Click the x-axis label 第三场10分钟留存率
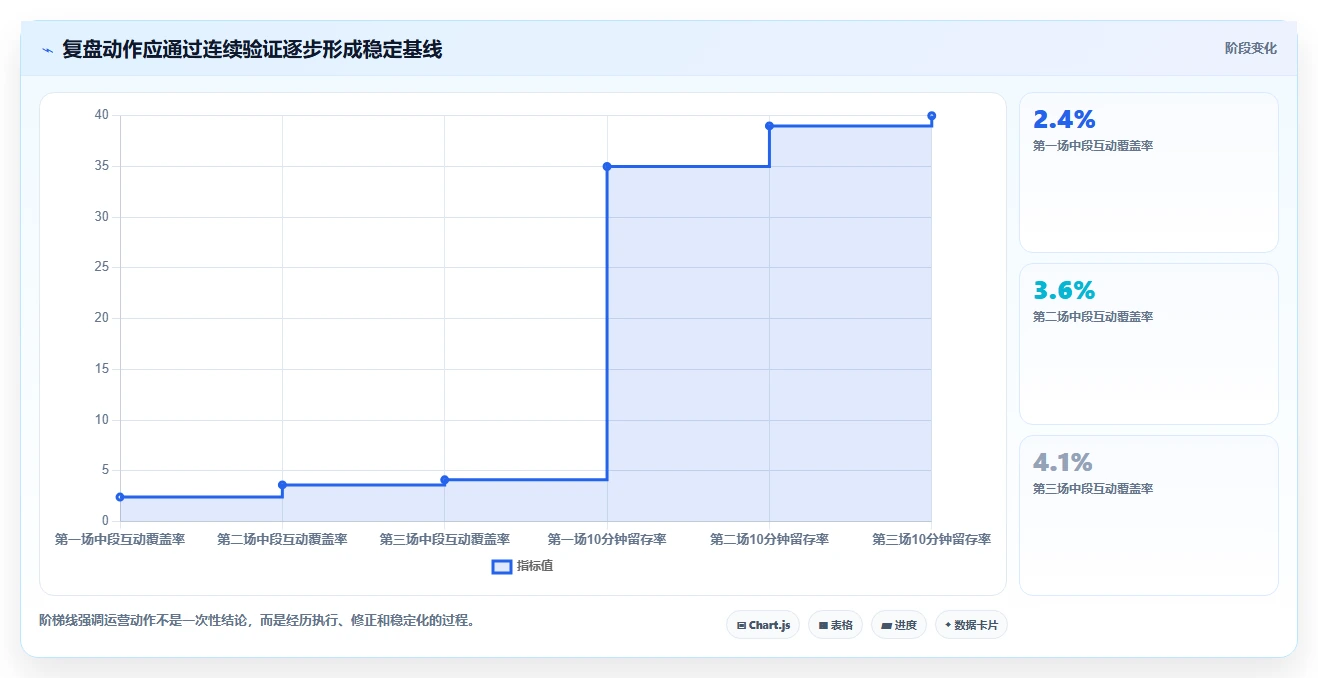 (x=931, y=540)
